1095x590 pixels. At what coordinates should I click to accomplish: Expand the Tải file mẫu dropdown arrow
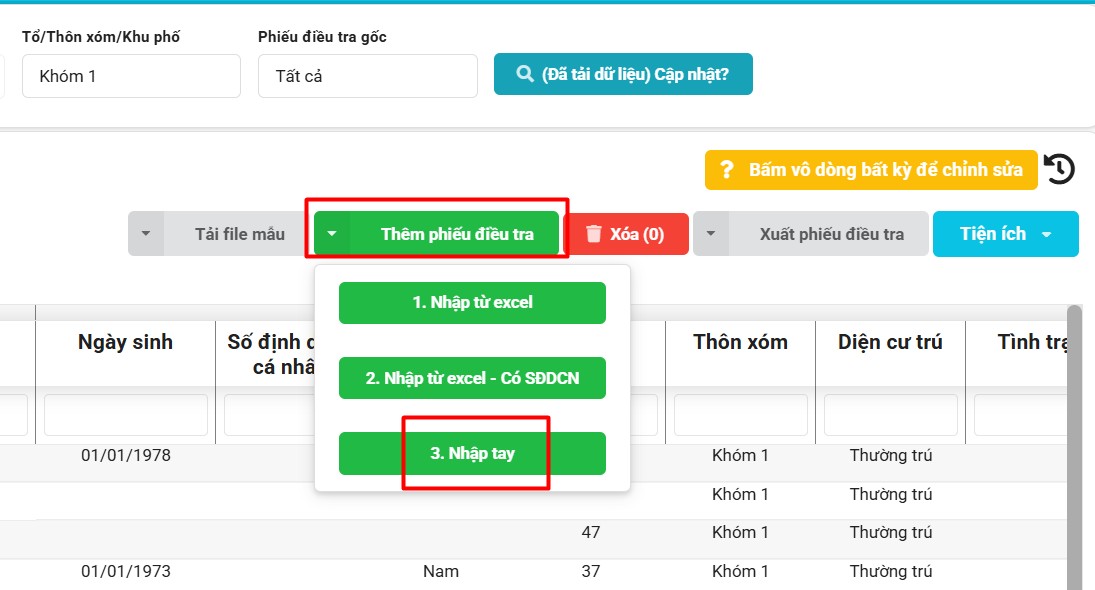[x=146, y=234]
